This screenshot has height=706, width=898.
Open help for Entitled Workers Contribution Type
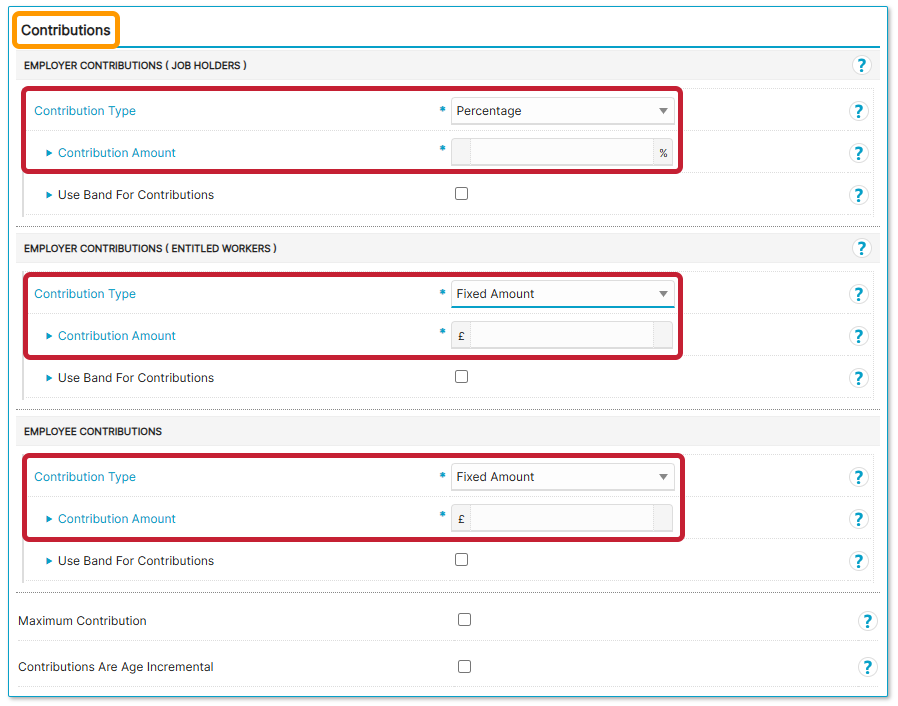[858, 294]
